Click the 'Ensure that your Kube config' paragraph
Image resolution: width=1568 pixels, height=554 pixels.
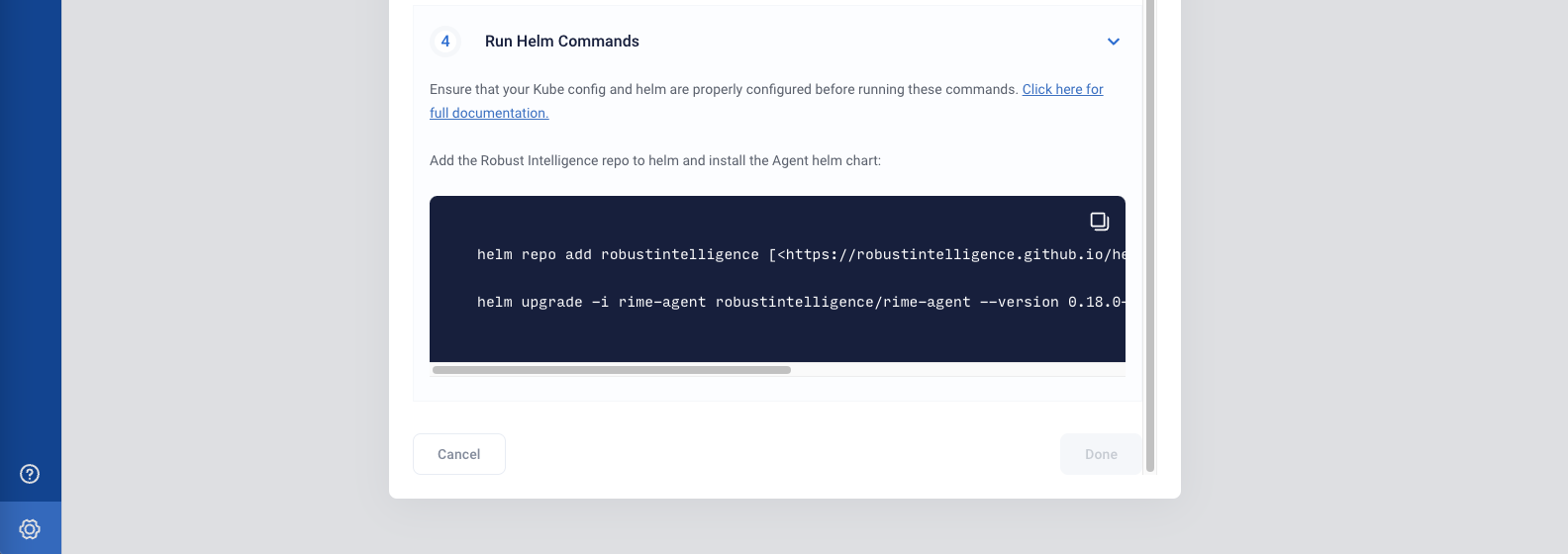point(766,101)
